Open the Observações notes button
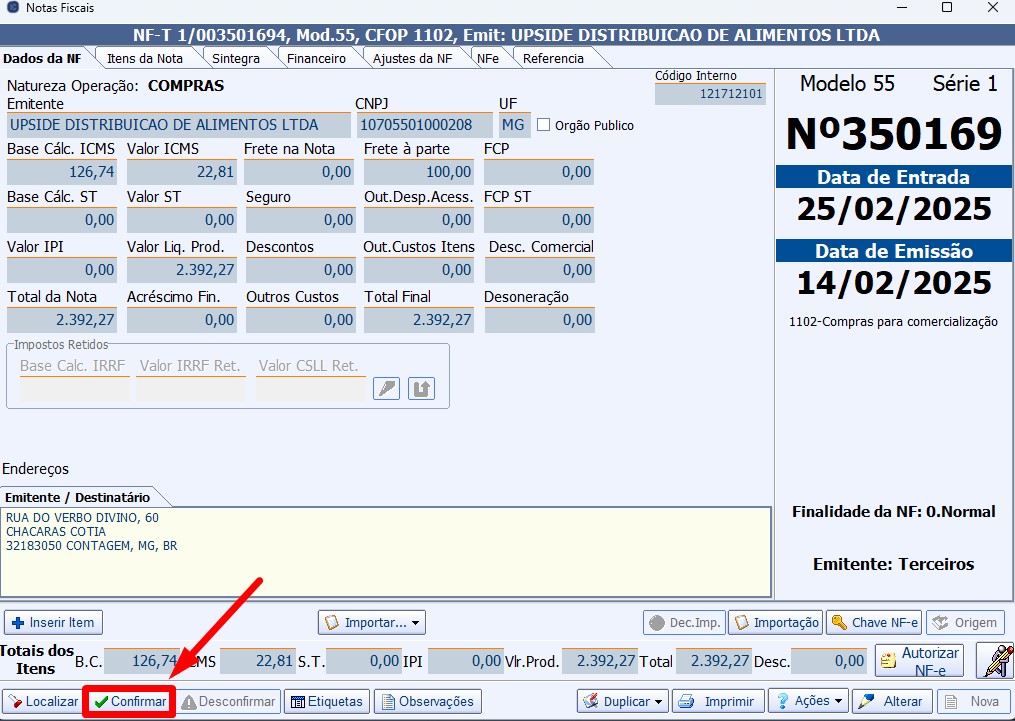 [x=427, y=701]
